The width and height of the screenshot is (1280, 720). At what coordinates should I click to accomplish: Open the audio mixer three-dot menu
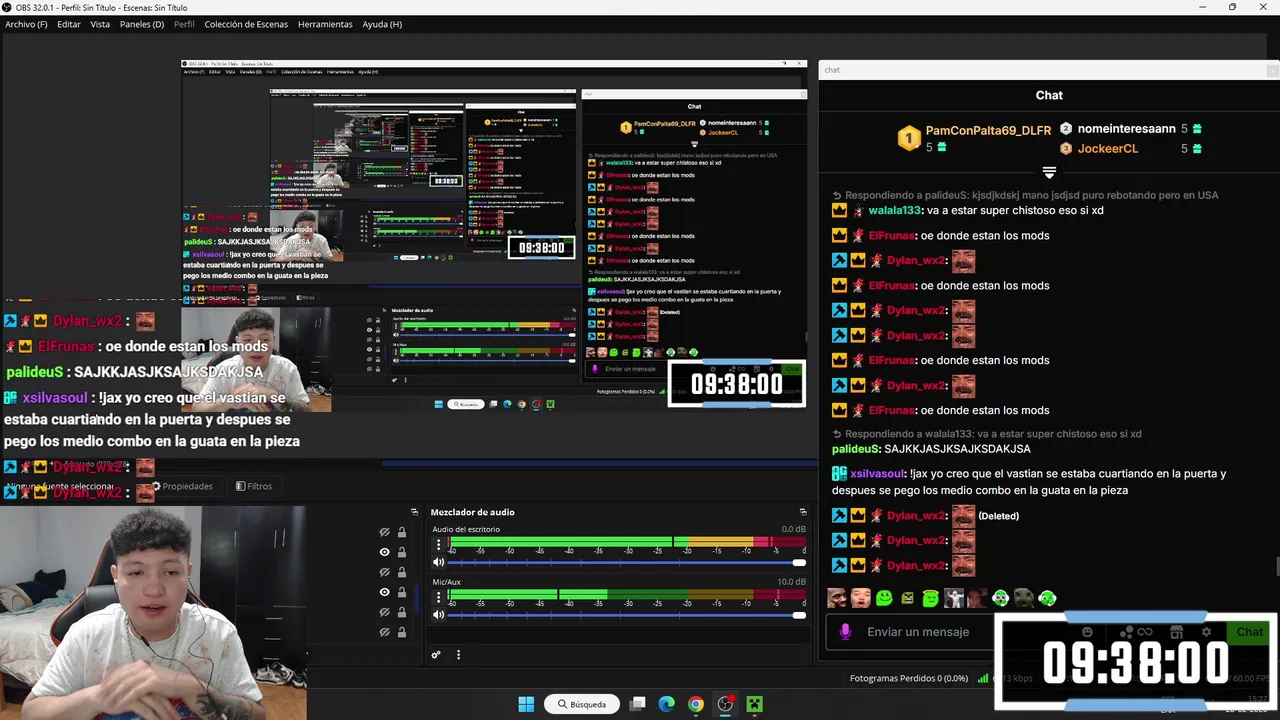point(459,655)
